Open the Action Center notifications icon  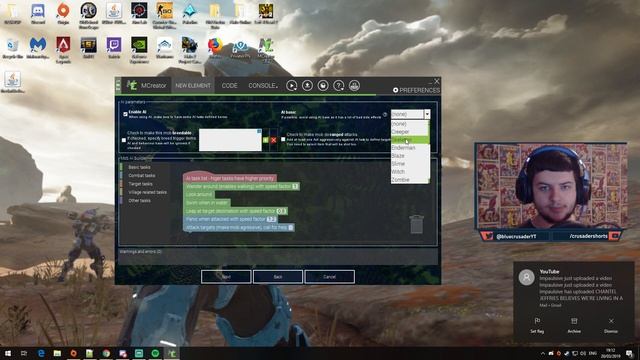630,353
